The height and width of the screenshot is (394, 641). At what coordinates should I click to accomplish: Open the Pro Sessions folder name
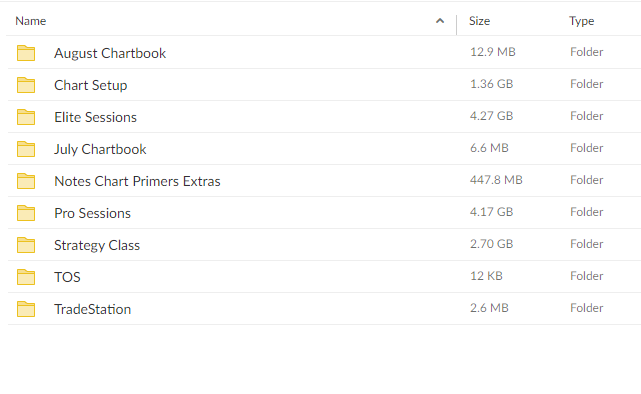coord(92,213)
